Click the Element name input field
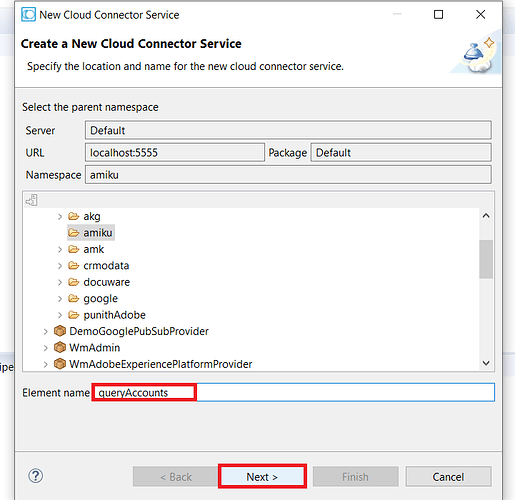515x500 pixels. pos(293,392)
